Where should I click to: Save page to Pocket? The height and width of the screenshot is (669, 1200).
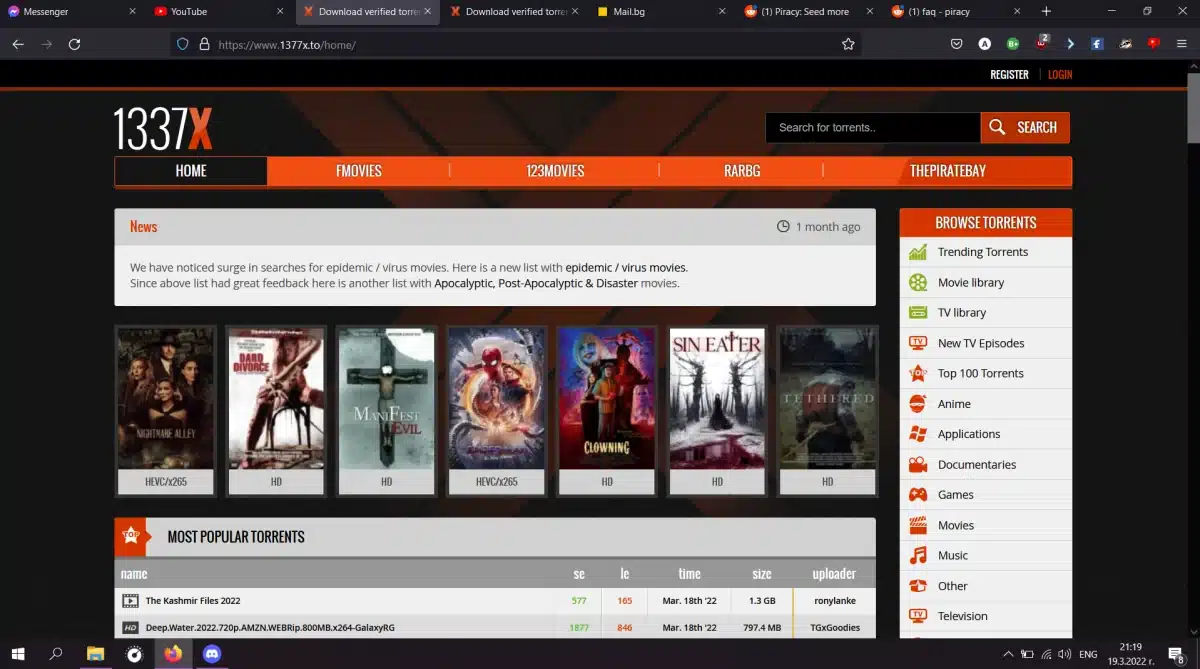click(x=956, y=44)
